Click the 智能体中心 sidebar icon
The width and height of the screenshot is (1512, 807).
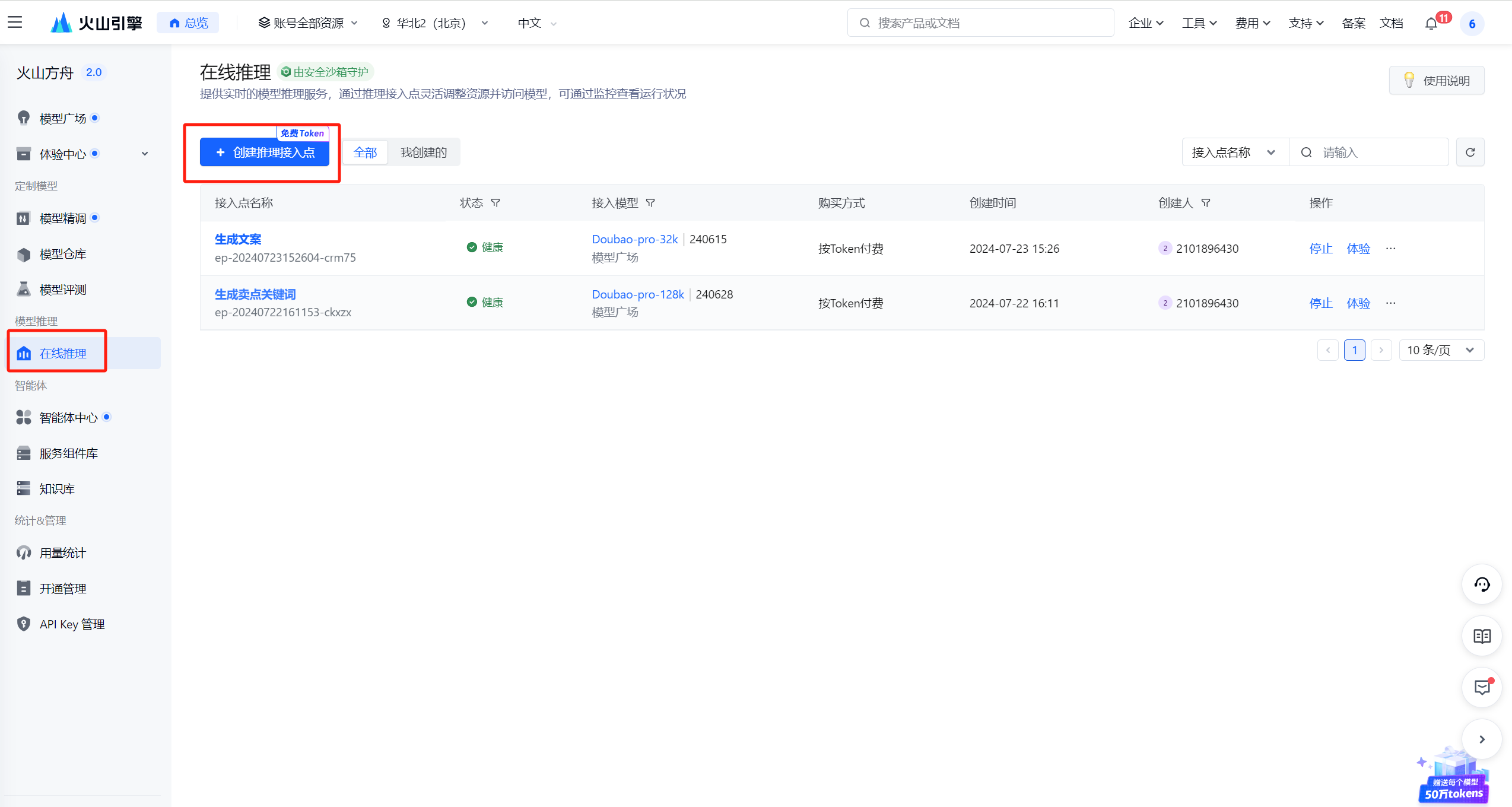click(24, 418)
